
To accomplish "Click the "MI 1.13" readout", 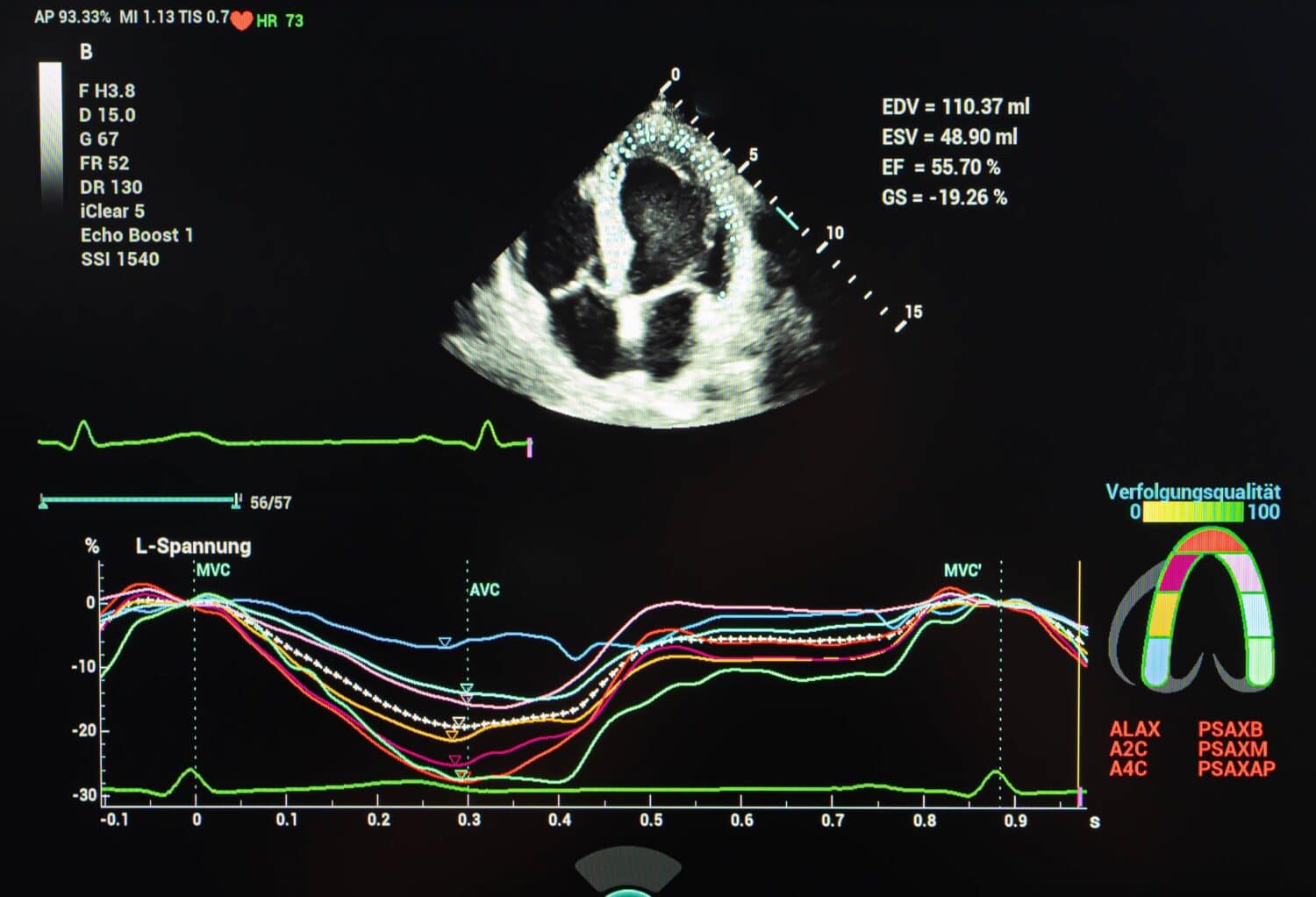I will pyautogui.click(x=146, y=17).
